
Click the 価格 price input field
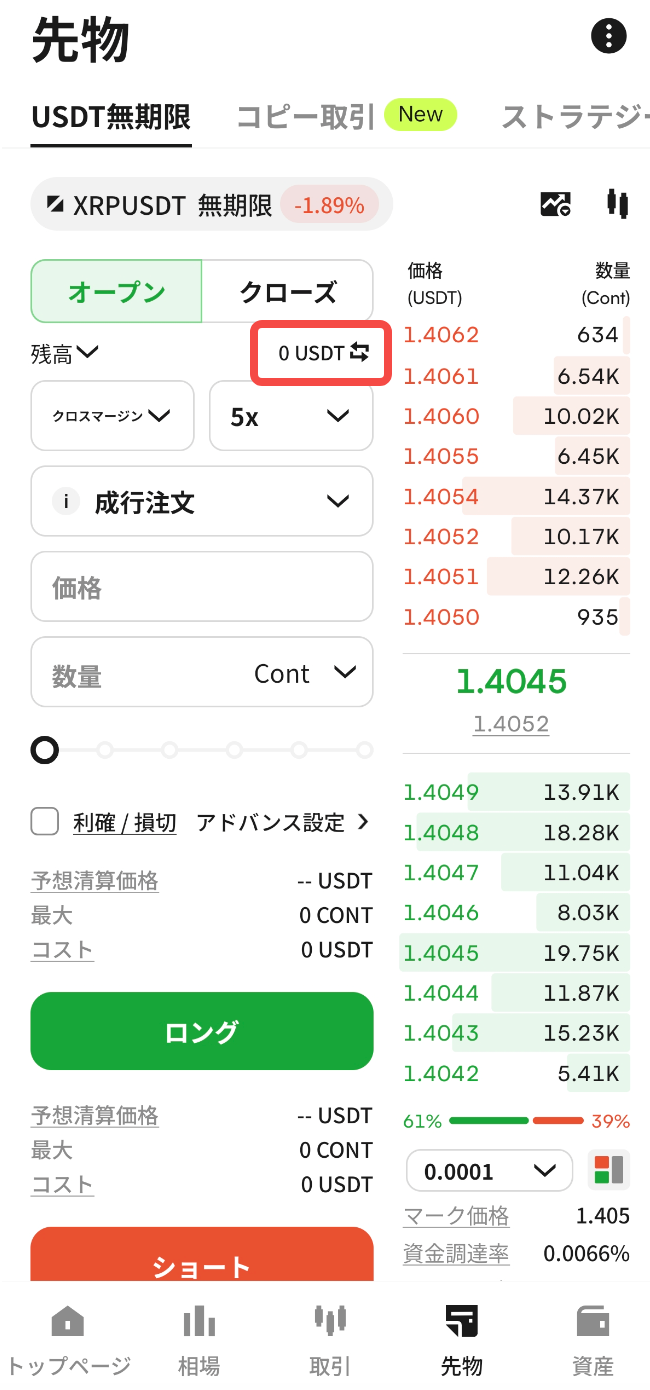tap(202, 587)
